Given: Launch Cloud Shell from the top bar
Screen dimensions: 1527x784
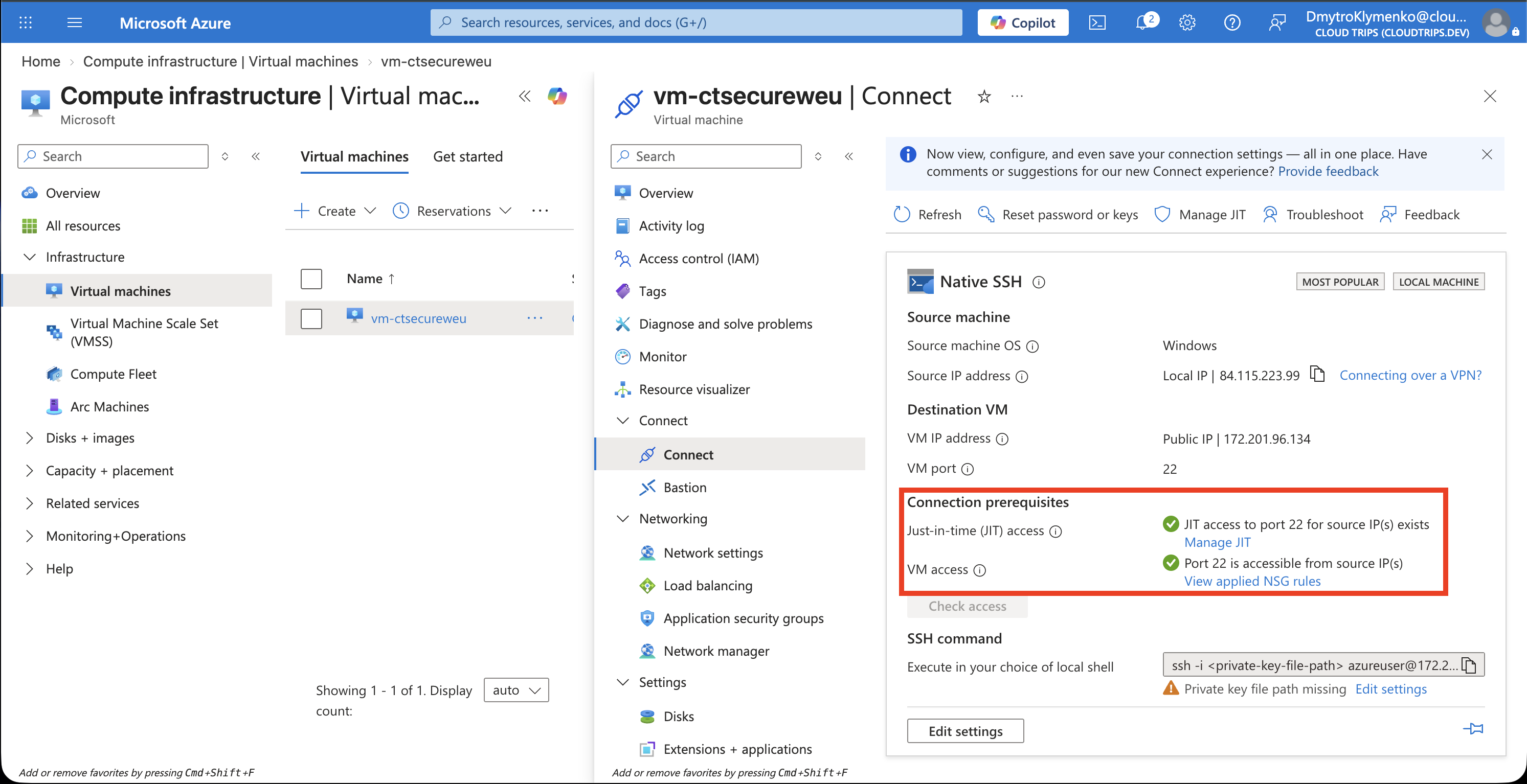Looking at the screenshot, I should tap(1097, 22).
